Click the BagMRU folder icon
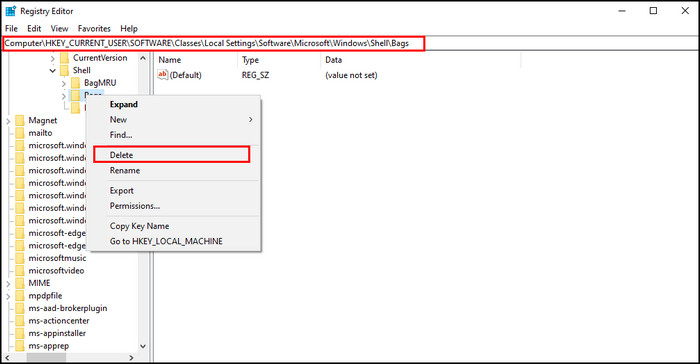Screen dimensions: 700x364 coord(75,83)
